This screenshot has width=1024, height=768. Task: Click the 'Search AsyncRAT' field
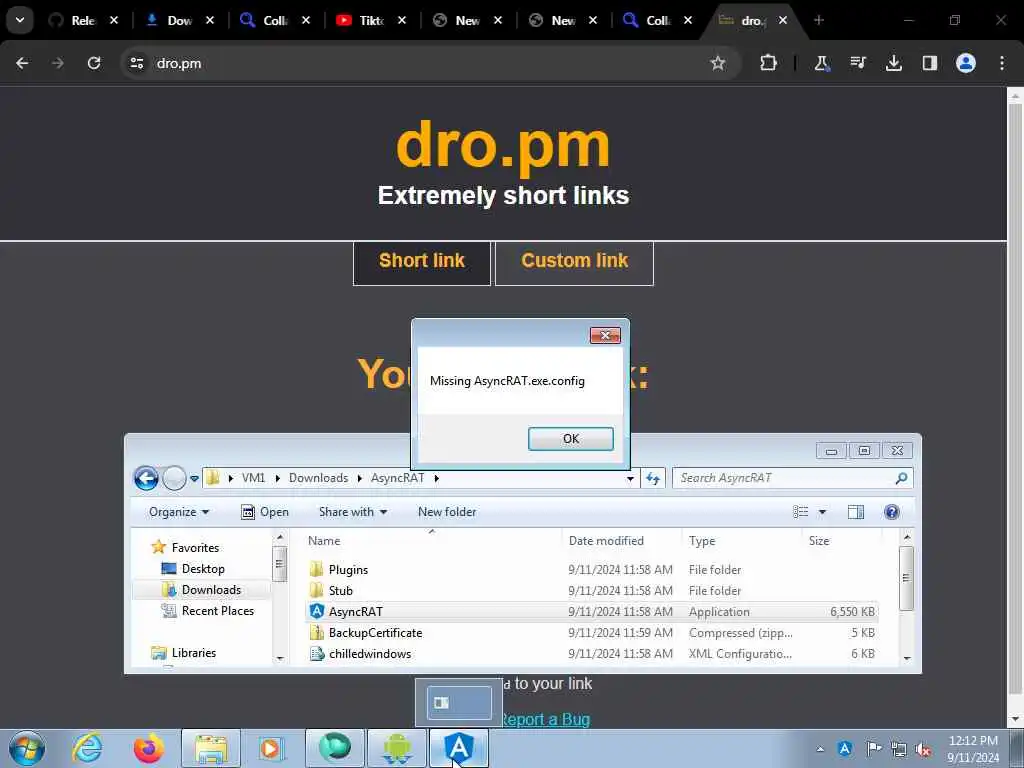[792, 478]
